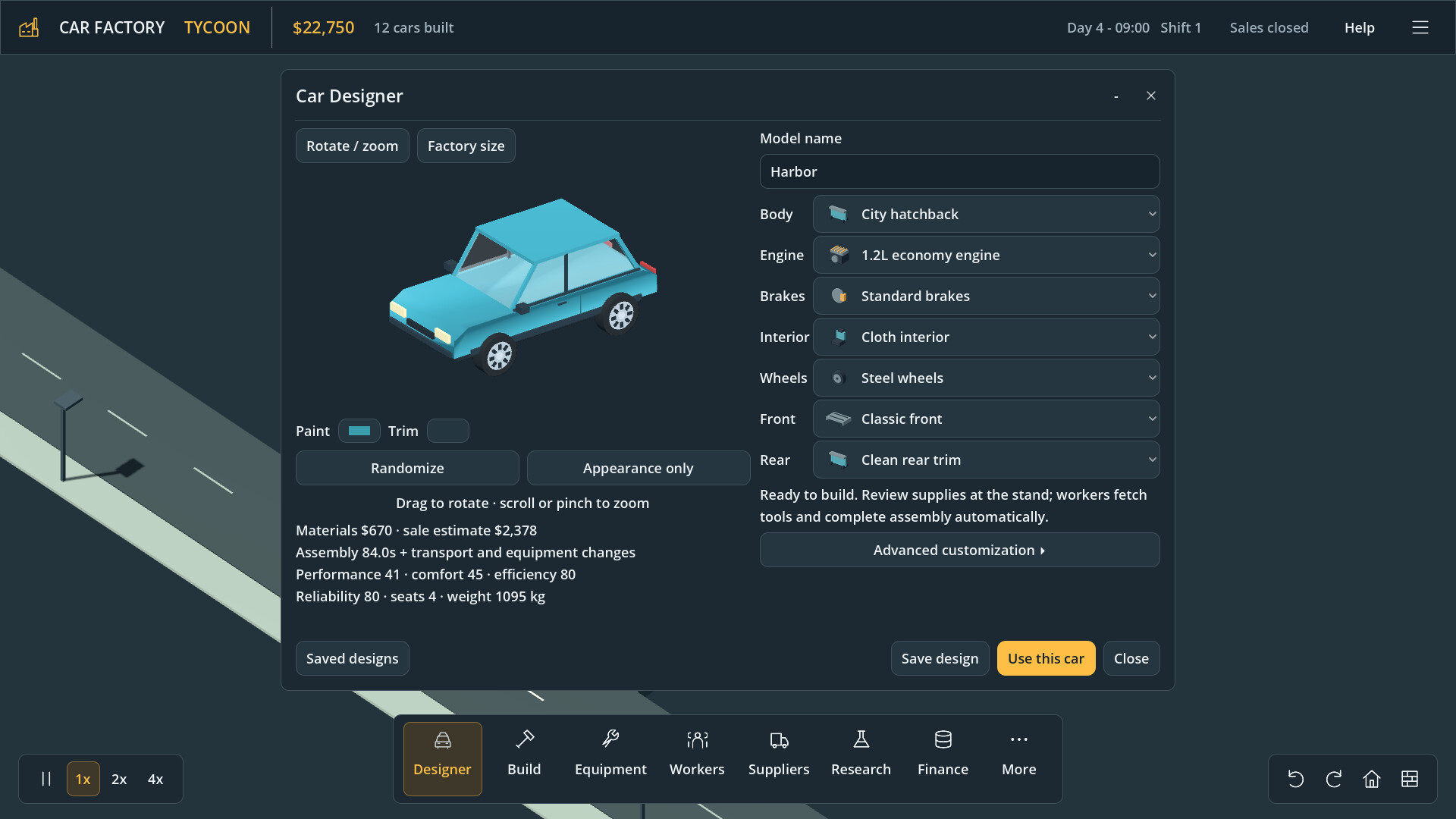Click Randomize button
The width and height of the screenshot is (1456, 819).
pyautogui.click(x=407, y=468)
